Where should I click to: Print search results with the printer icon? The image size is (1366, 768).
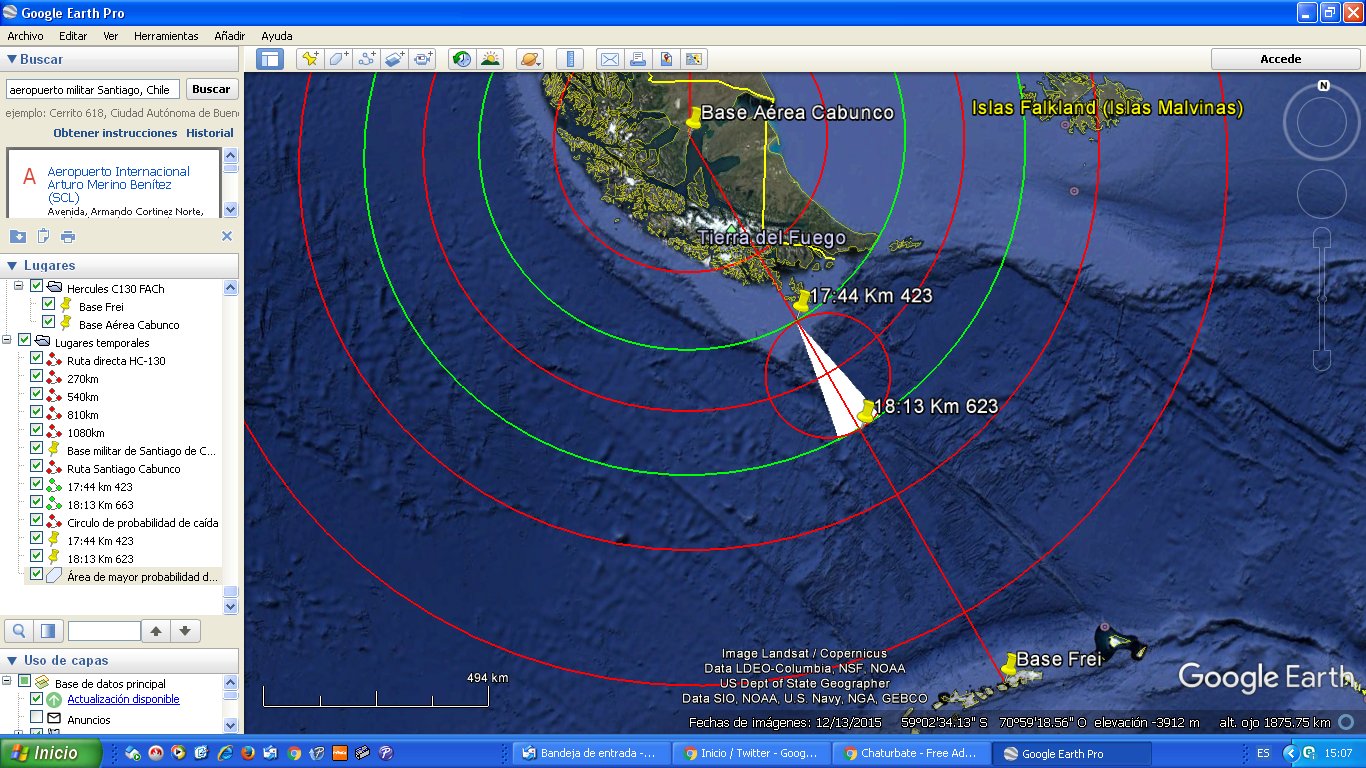[x=68, y=236]
